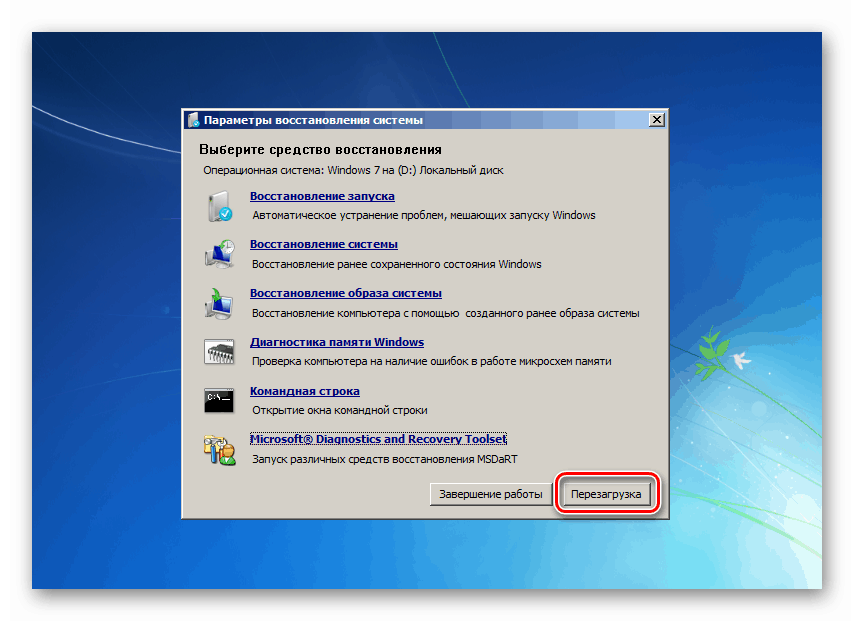Click description Открытие окна командной строки
This screenshot has width=854, height=621.
coord(339,410)
